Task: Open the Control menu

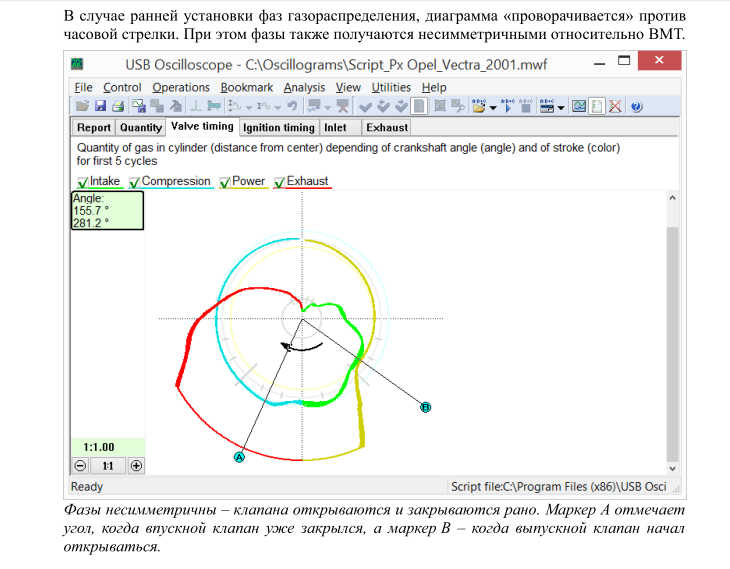Action: 122,88
